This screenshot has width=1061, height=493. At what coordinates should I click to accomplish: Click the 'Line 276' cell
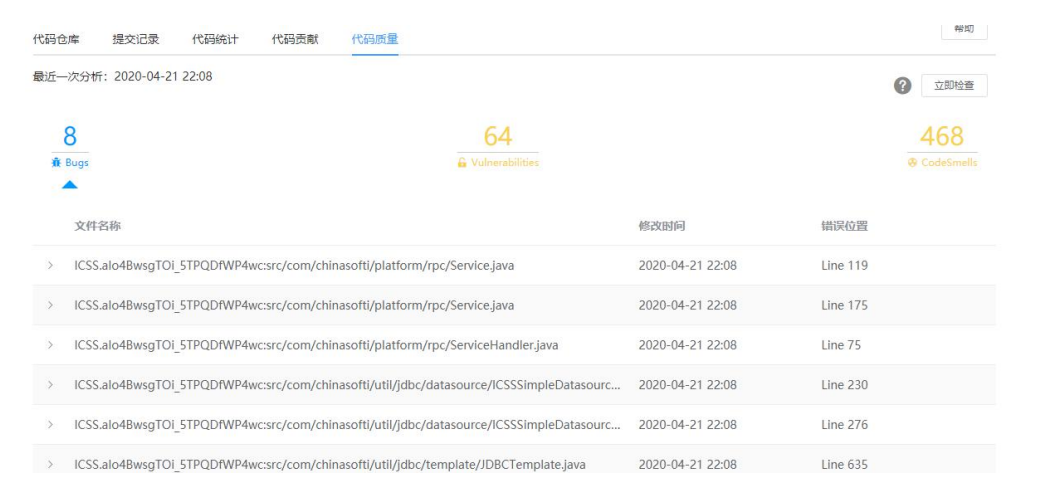pos(844,425)
